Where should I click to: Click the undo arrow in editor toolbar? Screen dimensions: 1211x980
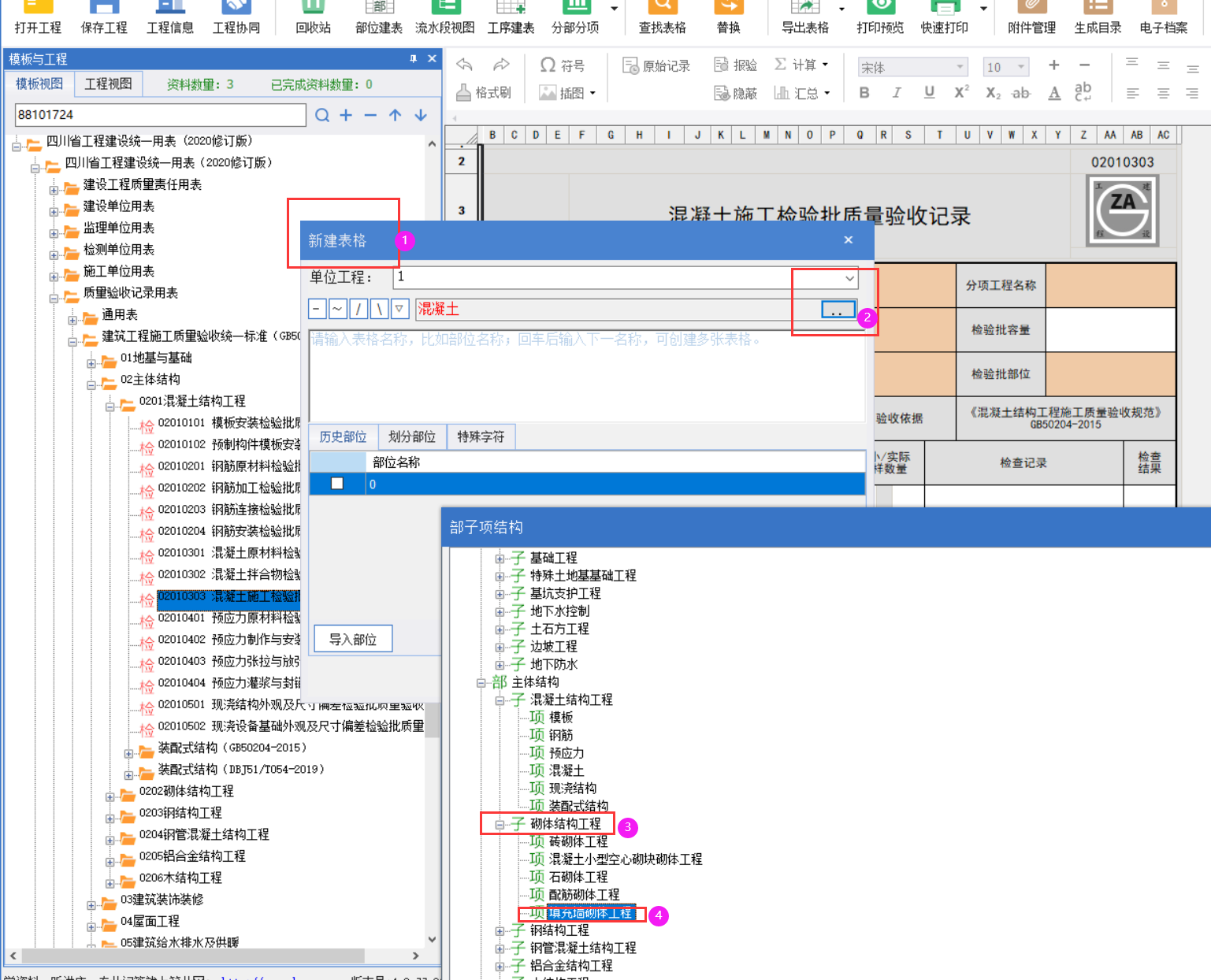[465, 65]
